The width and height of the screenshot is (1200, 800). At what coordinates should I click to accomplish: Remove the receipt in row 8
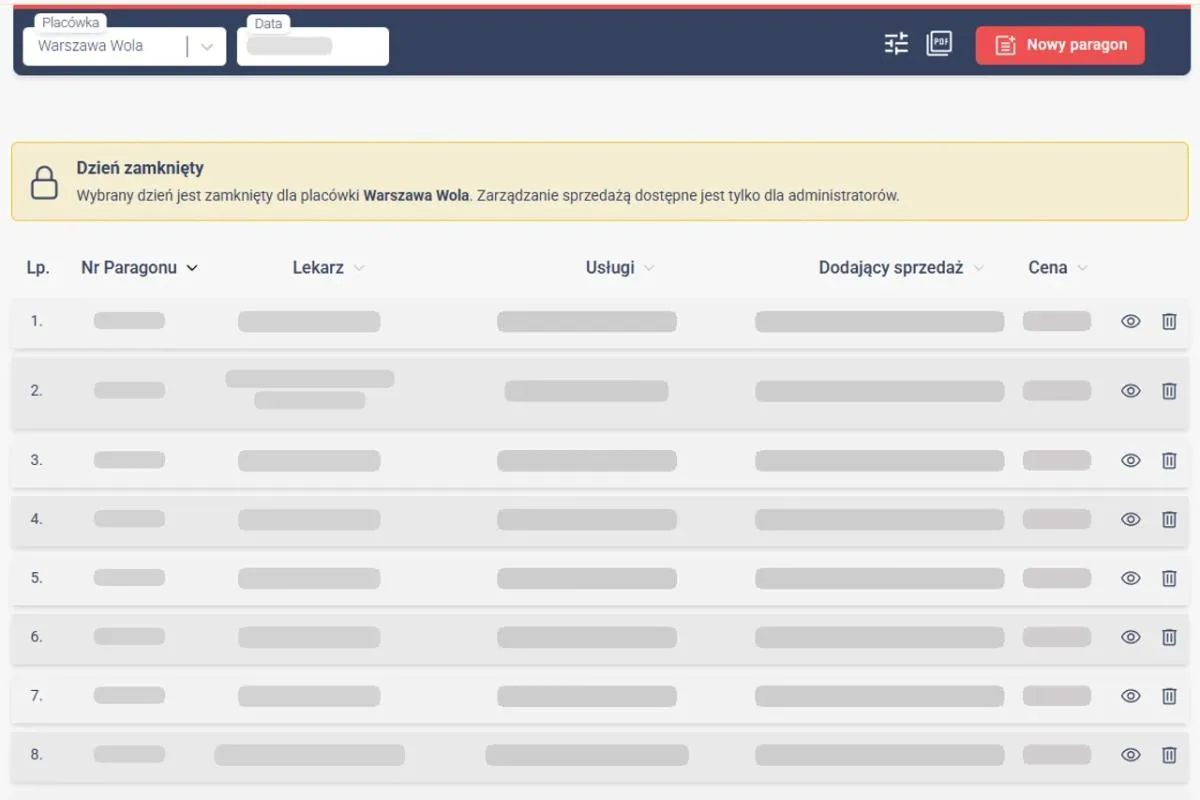1169,755
